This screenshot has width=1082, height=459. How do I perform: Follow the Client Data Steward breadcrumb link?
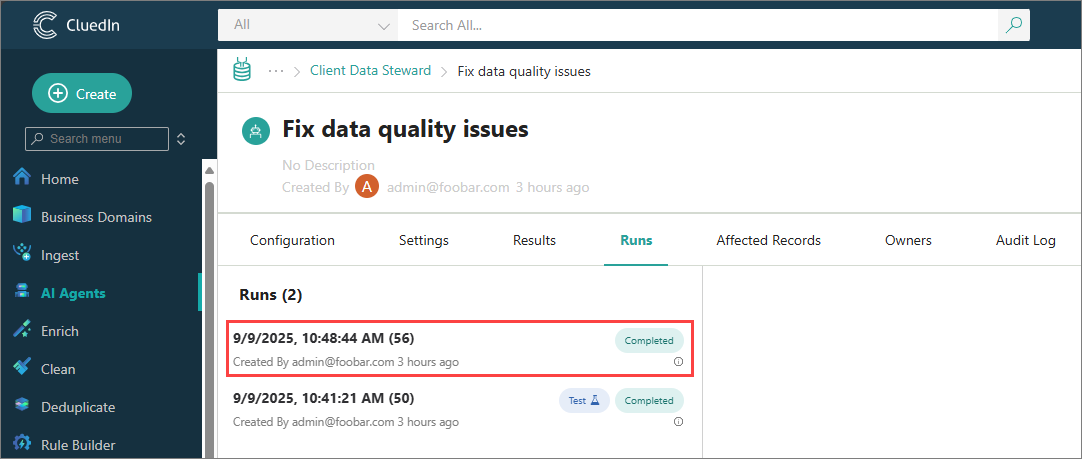(x=370, y=71)
